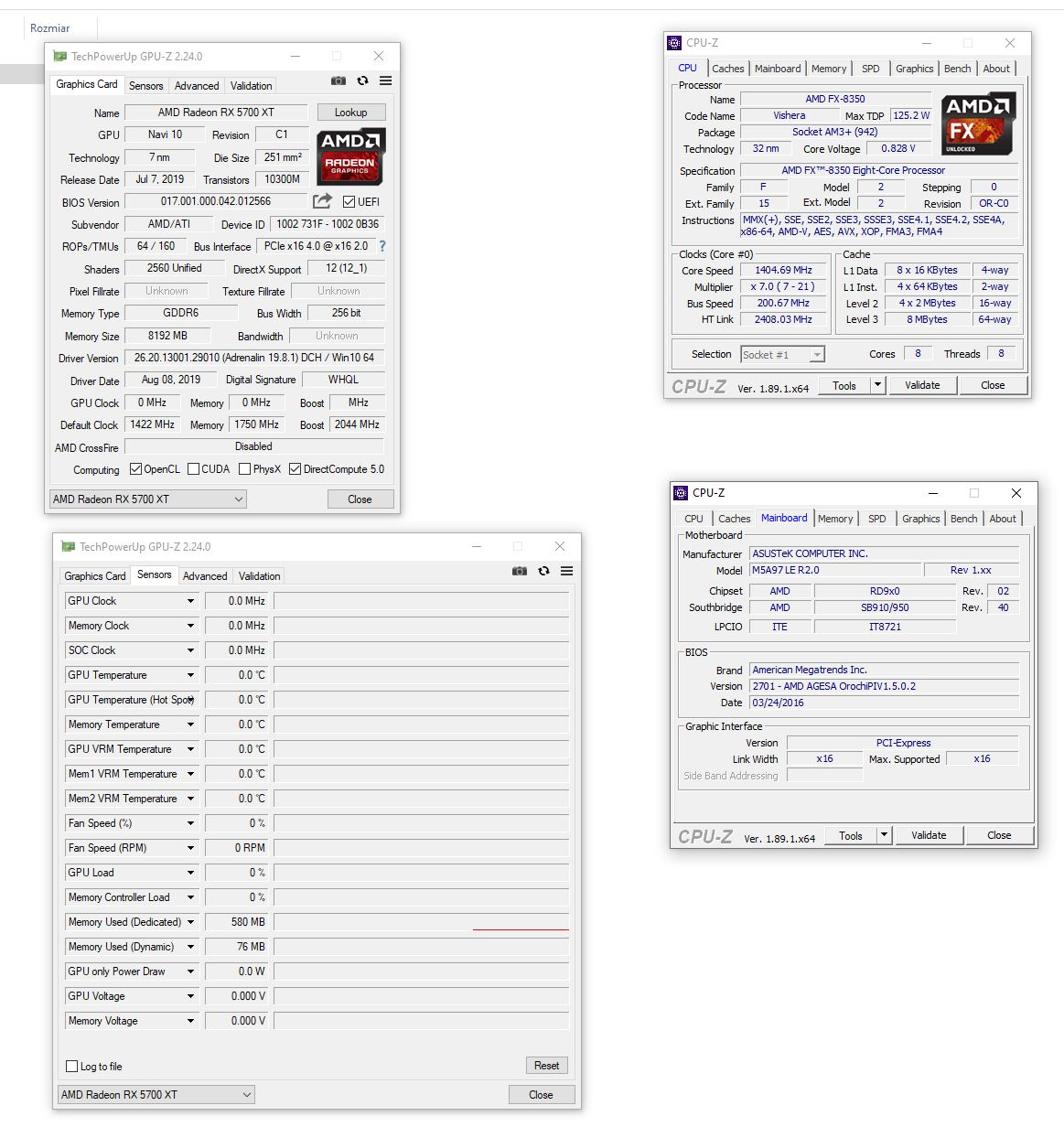Open the GPU Clock sensor dropdown
Viewport: 1064px width, 1127px height.
191,601
